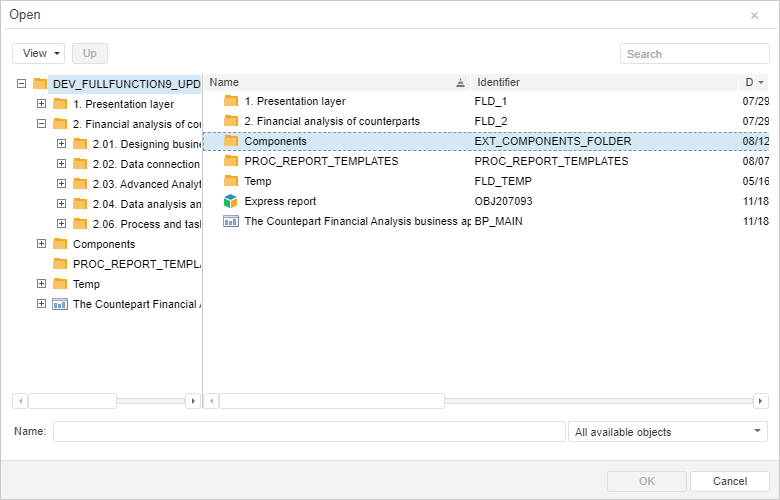Click the Components folder icon in tree
This screenshot has height=500, width=780.
[60, 244]
